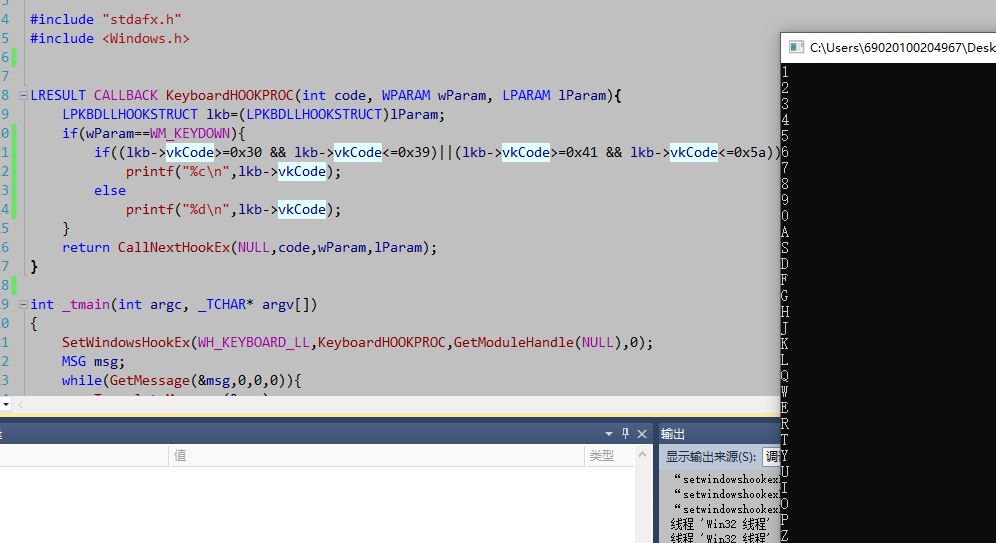The image size is (996, 543).
Task: Open the 显示输出来源 combo box
Action: tap(772, 456)
